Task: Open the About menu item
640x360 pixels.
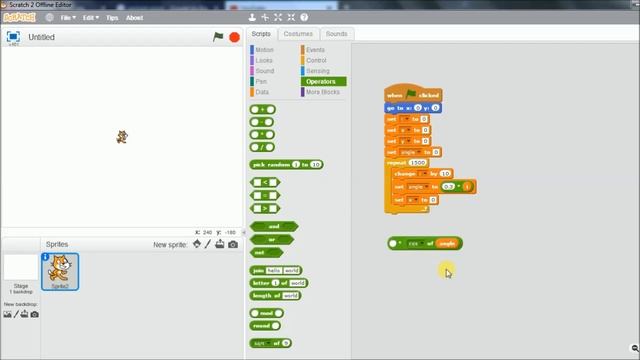Action: (134, 18)
